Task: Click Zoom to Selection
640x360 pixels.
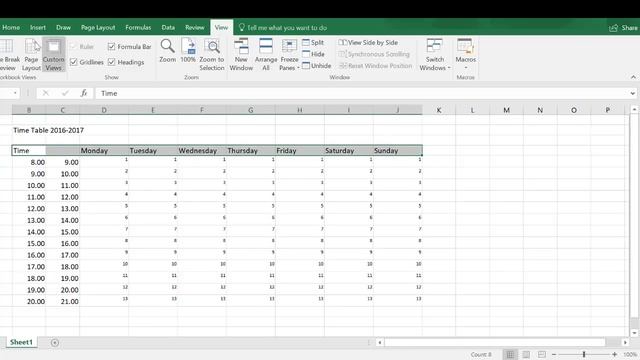Action: pos(212,55)
